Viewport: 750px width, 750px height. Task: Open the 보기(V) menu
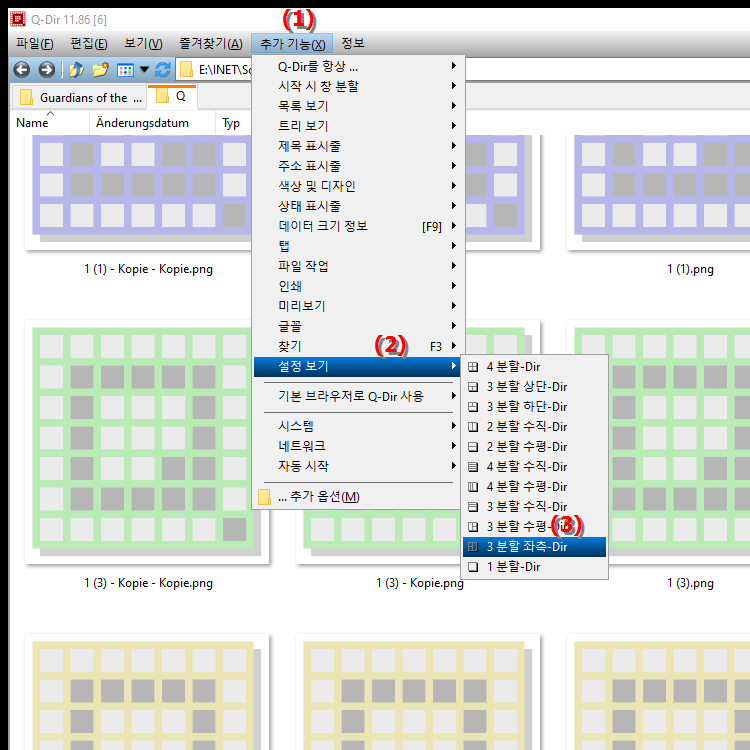pyautogui.click(x=143, y=44)
